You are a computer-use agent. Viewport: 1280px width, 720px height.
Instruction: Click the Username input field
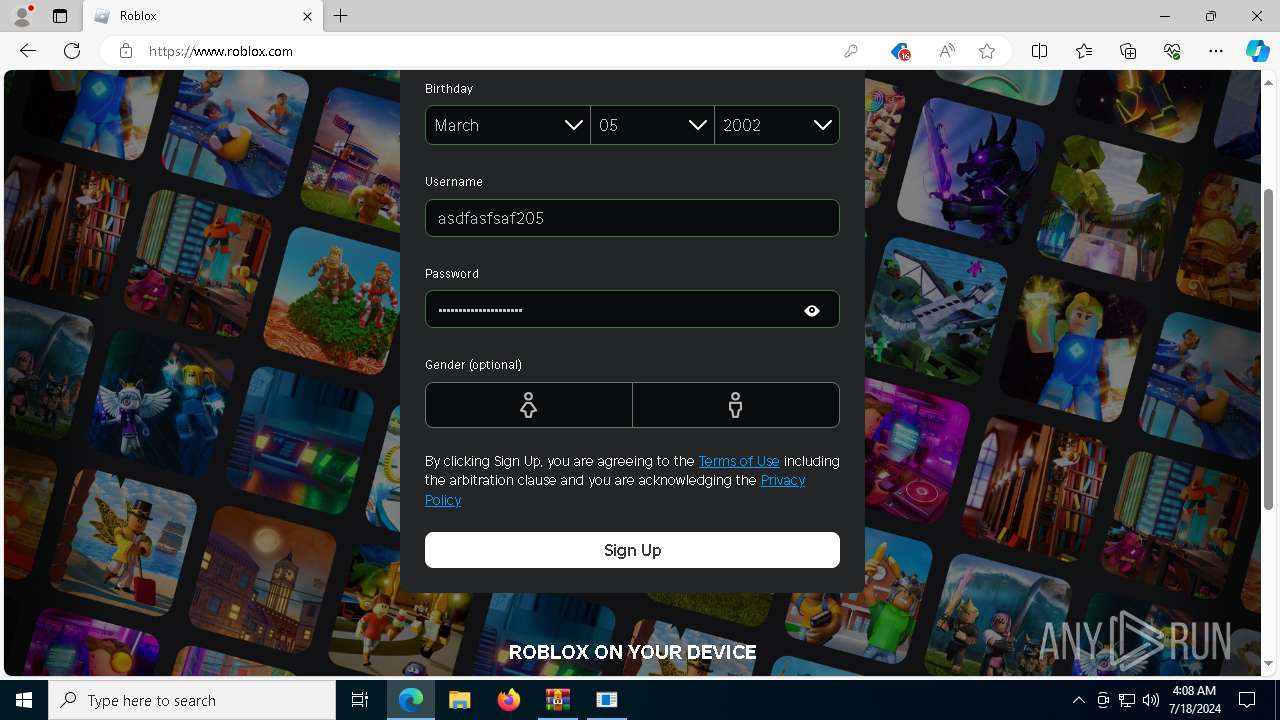632,218
